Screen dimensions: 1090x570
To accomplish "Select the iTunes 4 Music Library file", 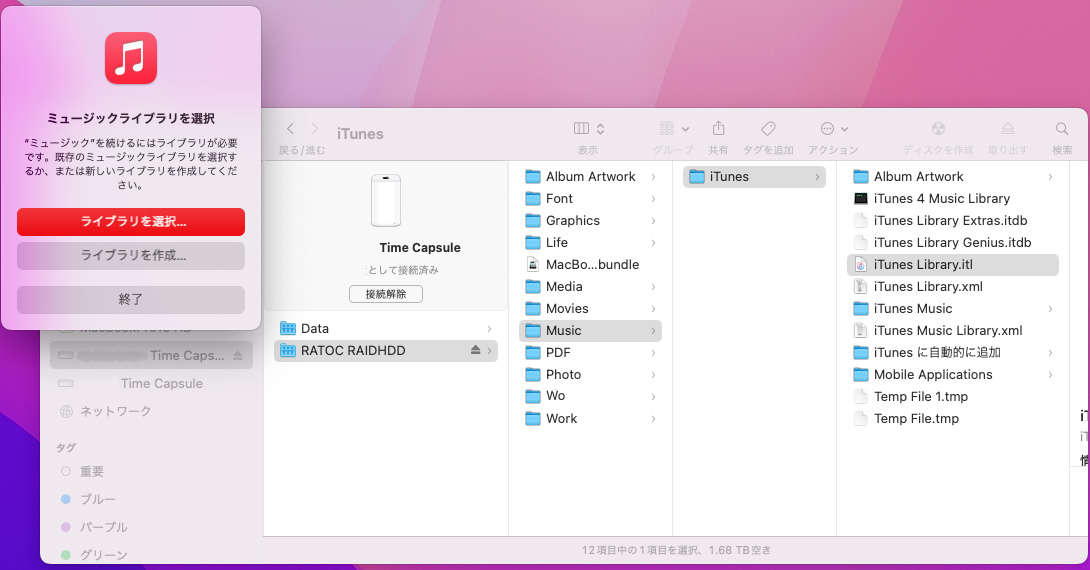I will [952, 199].
